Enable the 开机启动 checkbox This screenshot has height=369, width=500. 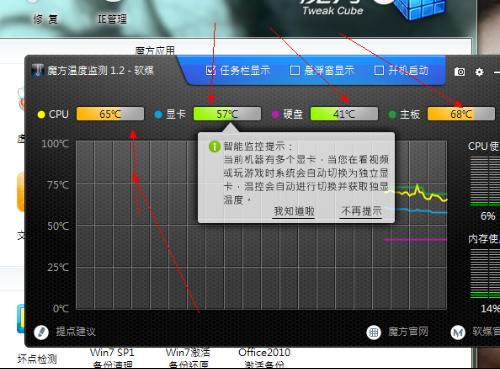pos(379,70)
